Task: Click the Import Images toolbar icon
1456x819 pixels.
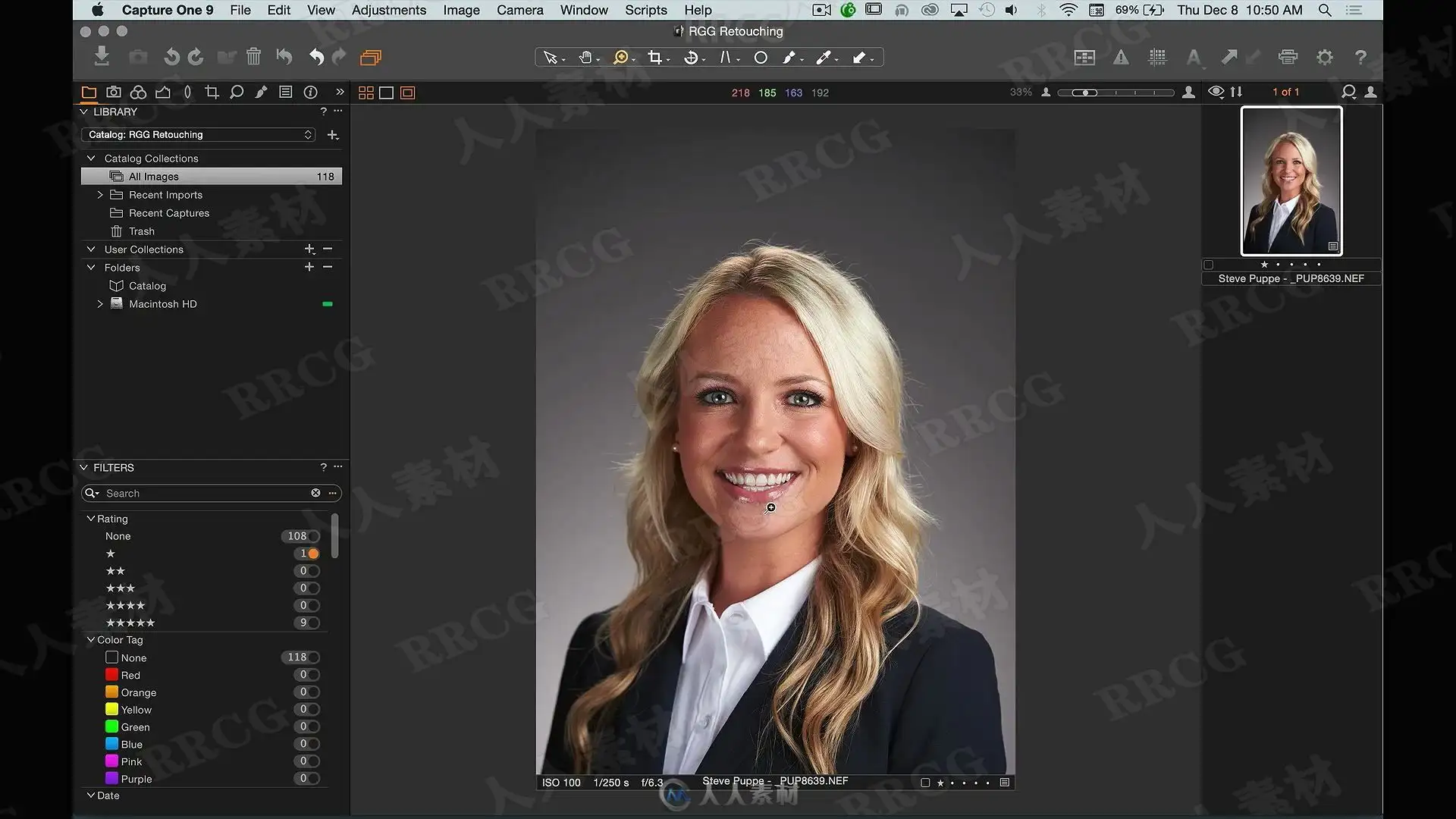Action: tap(102, 57)
